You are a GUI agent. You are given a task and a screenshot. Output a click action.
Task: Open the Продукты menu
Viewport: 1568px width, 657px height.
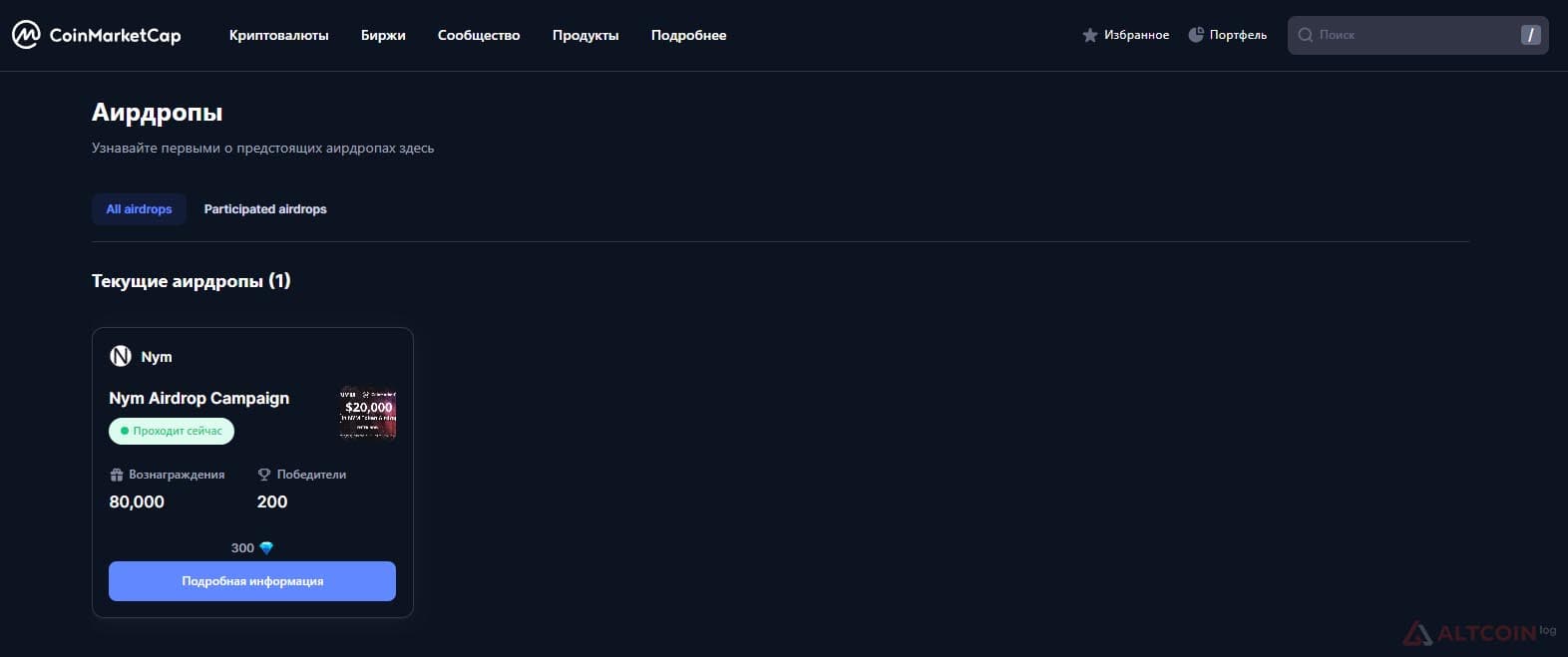click(x=586, y=35)
